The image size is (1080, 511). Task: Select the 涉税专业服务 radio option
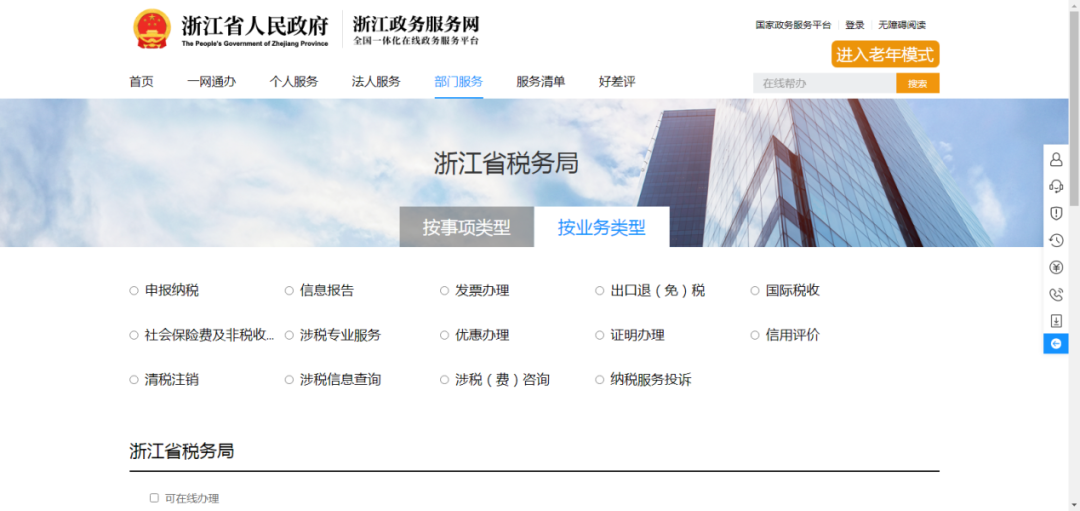tap(289, 335)
